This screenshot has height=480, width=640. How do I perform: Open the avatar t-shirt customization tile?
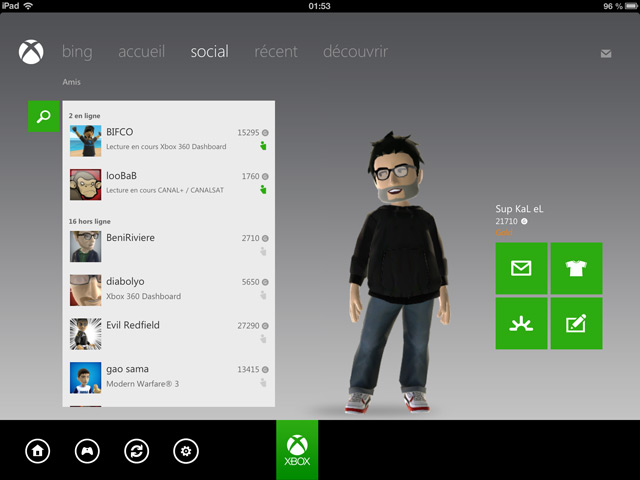(576, 268)
